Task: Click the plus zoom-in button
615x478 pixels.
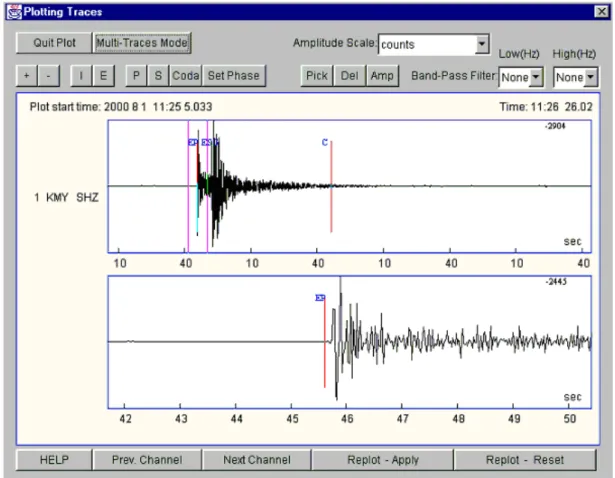Action: click(x=27, y=76)
